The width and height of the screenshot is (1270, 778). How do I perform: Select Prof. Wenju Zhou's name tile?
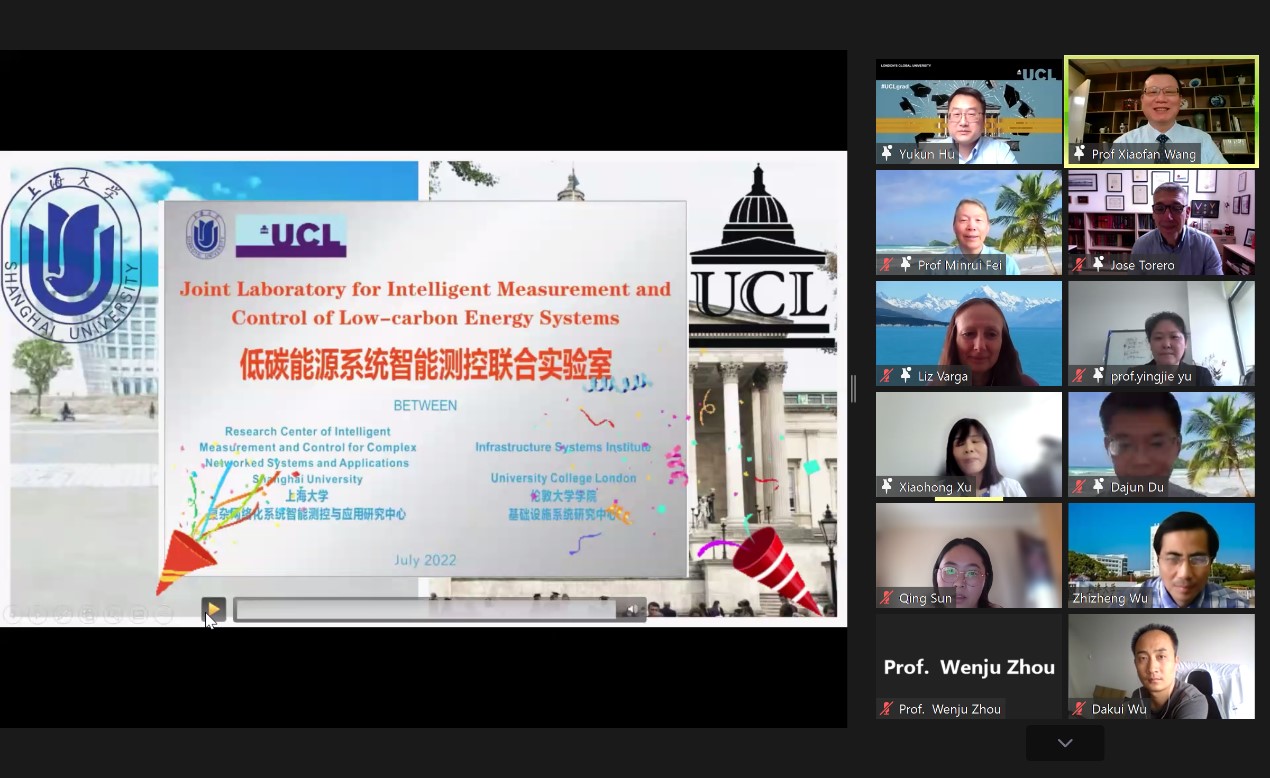(x=968, y=665)
